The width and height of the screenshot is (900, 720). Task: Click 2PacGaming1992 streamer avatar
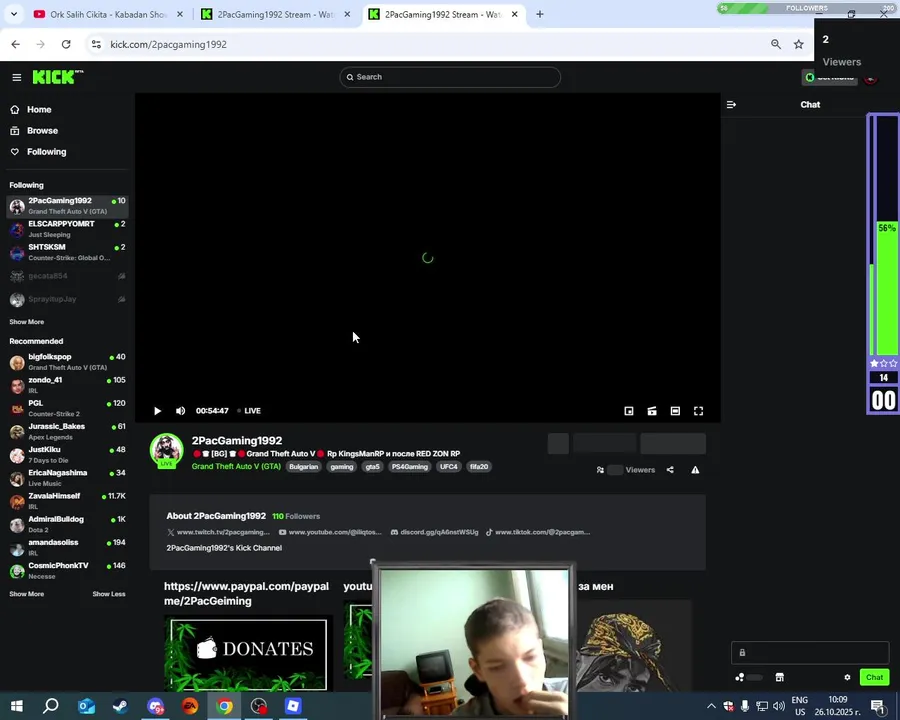coord(166,450)
